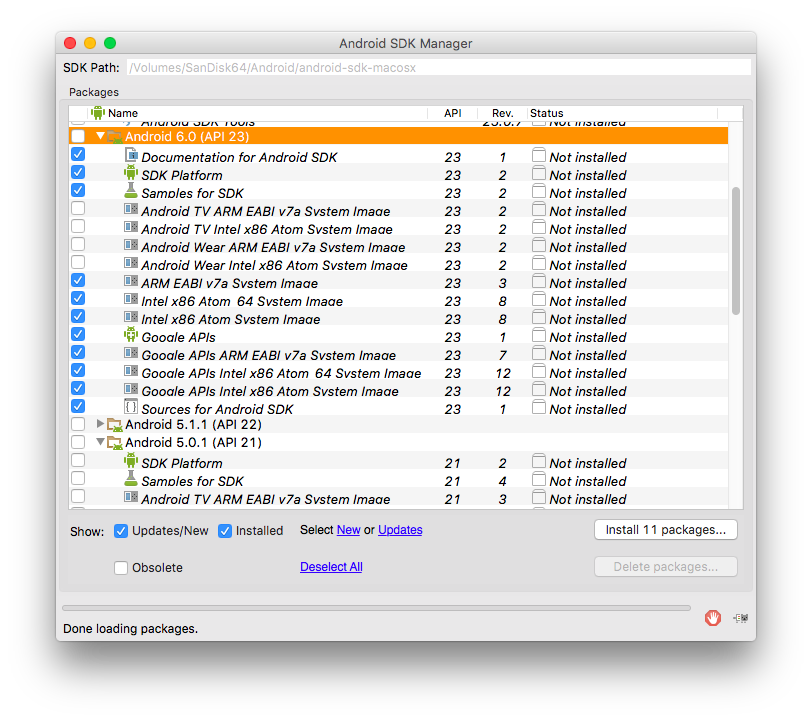Click the SDK Platform API 23 android icon
The height and width of the screenshot is (721, 812).
131,172
